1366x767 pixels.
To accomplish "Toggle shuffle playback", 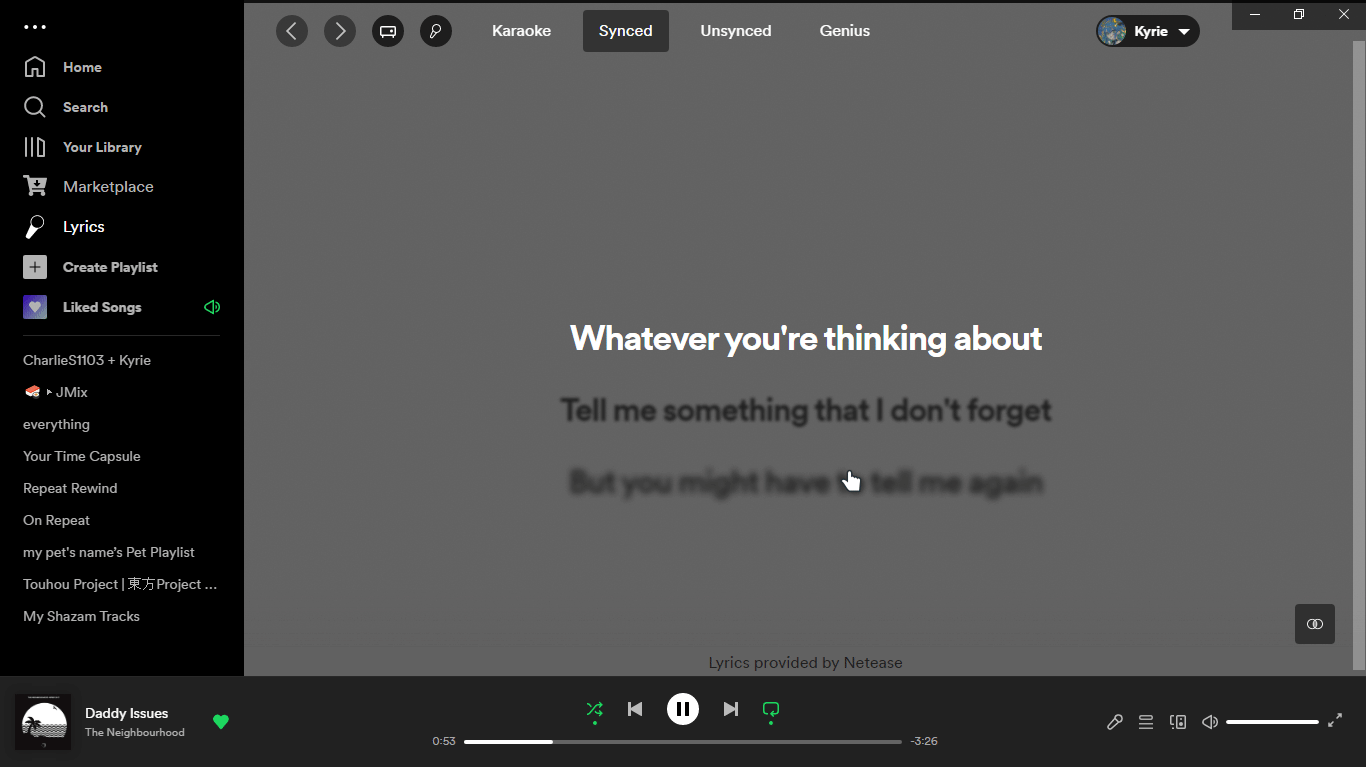I will (595, 709).
